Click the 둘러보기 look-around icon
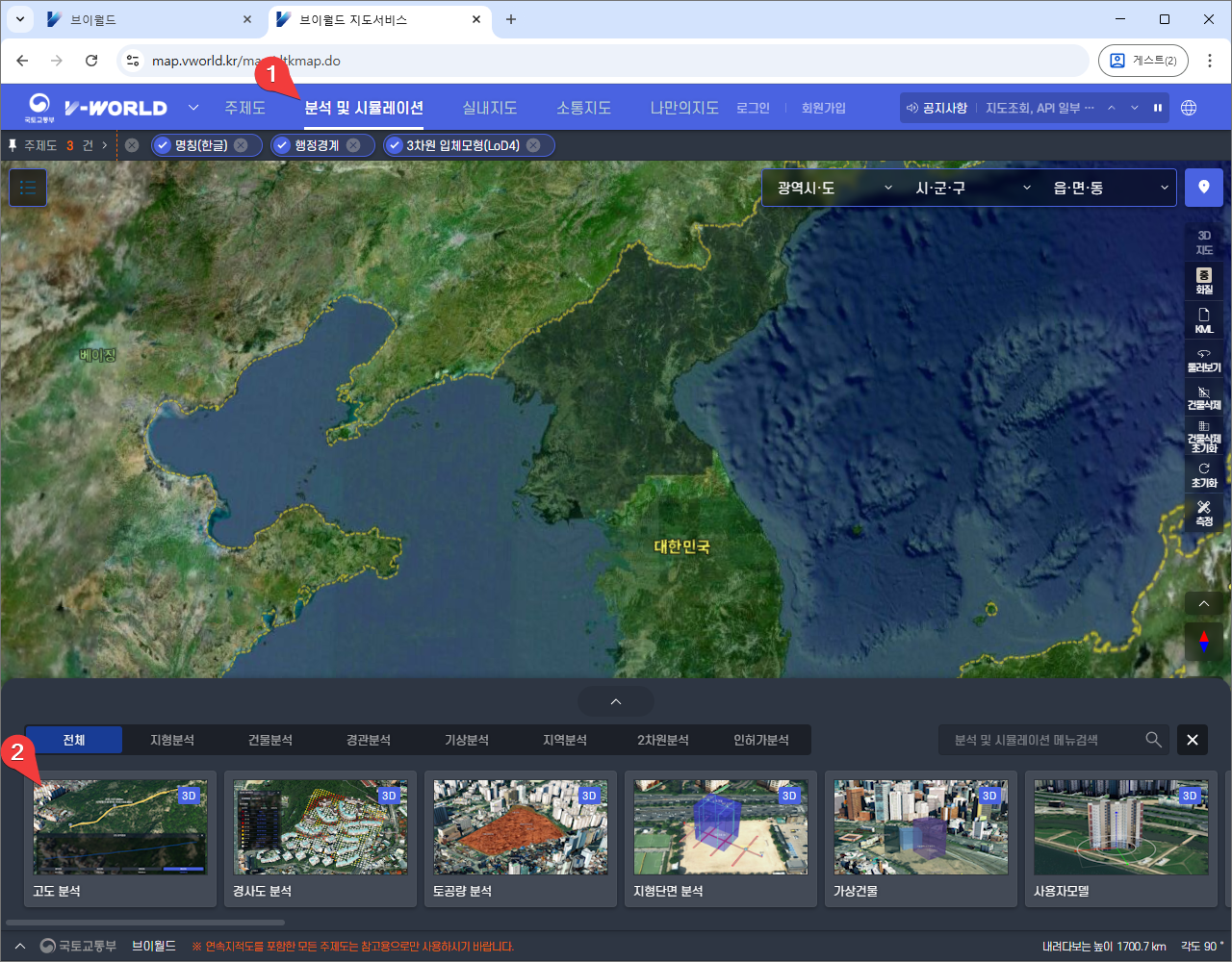 point(1203,359)
